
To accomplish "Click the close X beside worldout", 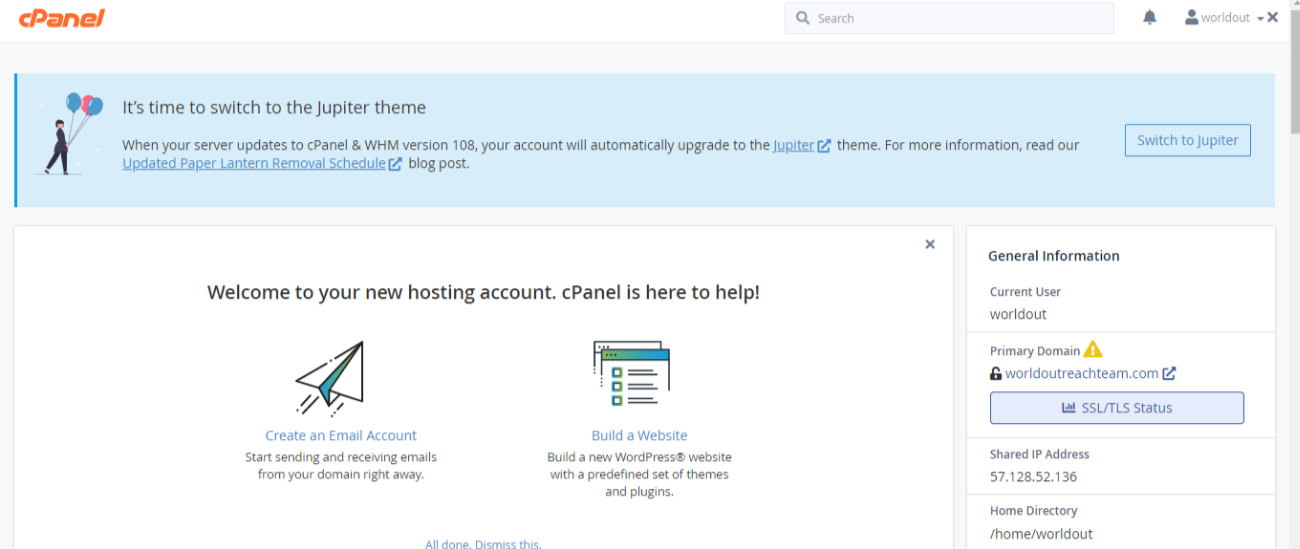I will [x=1272, y=17].
